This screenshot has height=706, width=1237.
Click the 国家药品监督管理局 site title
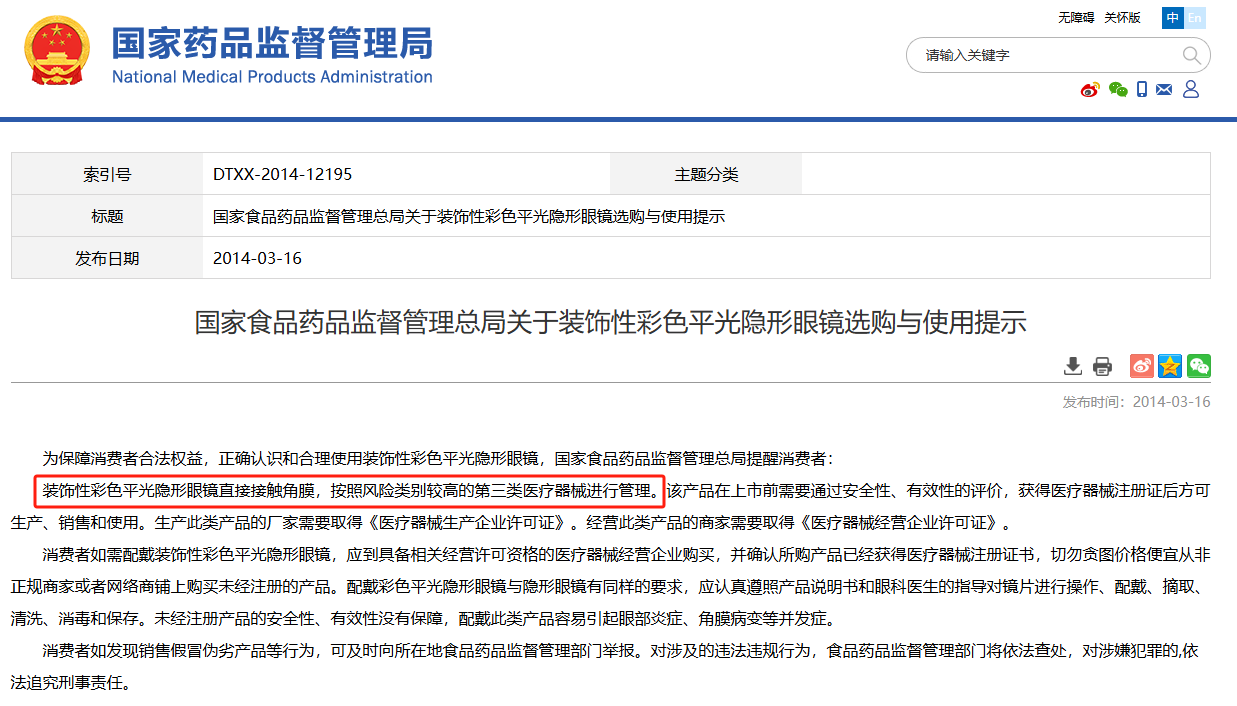[x=272, y=43]
